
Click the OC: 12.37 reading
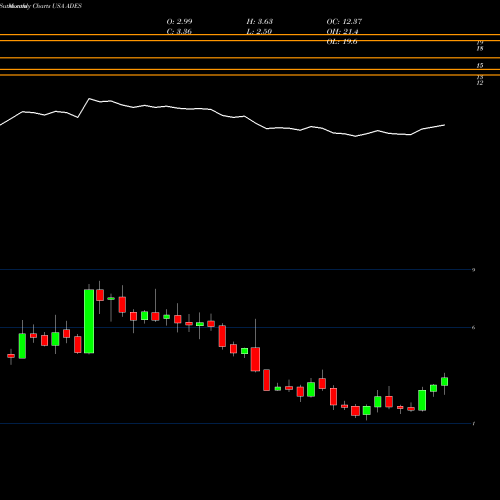click(344, 22)
